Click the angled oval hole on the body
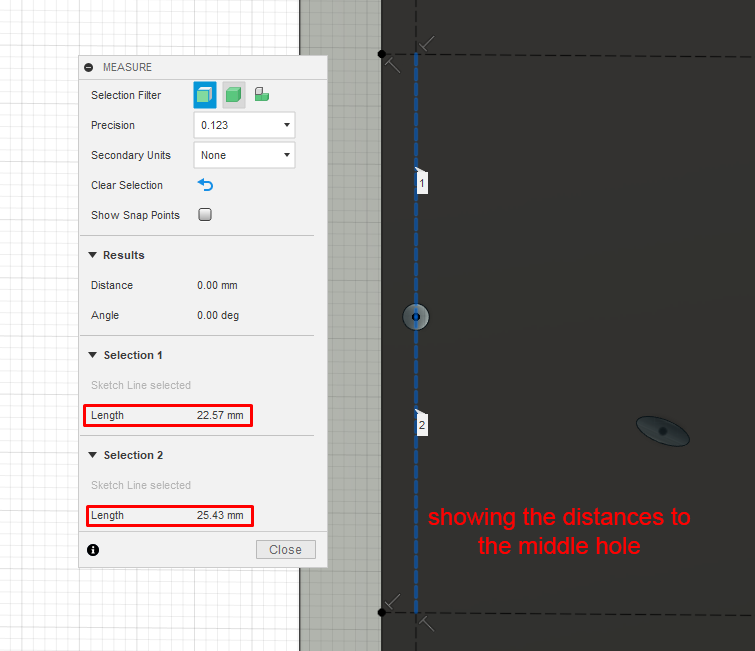The image size is (755, 651). 663,431
